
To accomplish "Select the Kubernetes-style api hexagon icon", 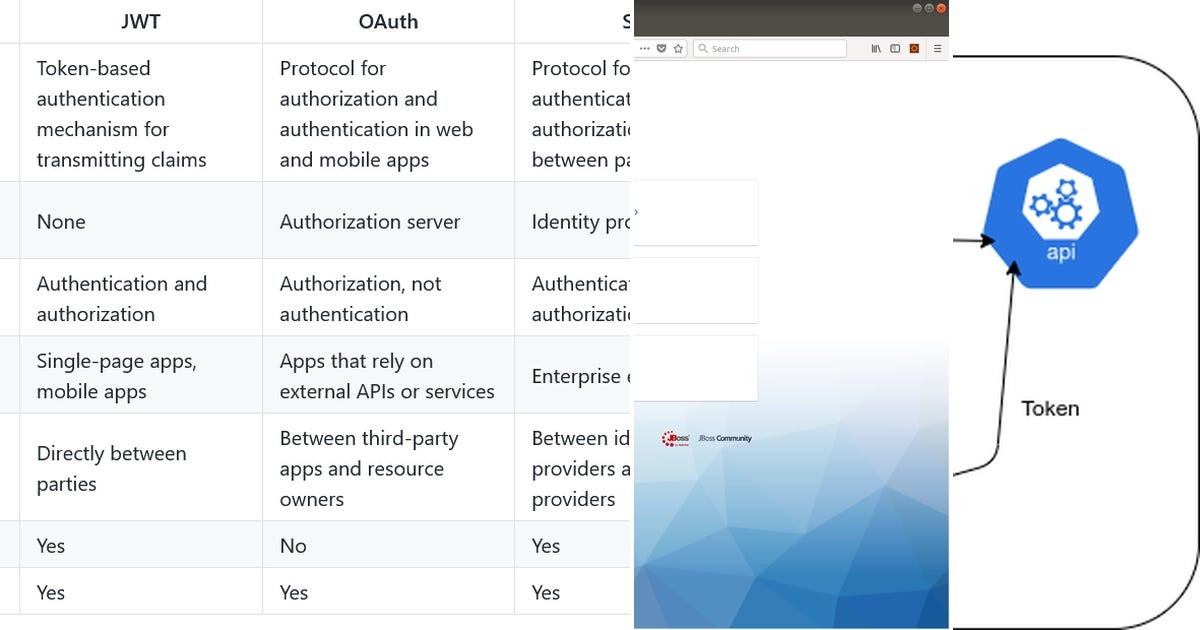I will (1062, 212).
